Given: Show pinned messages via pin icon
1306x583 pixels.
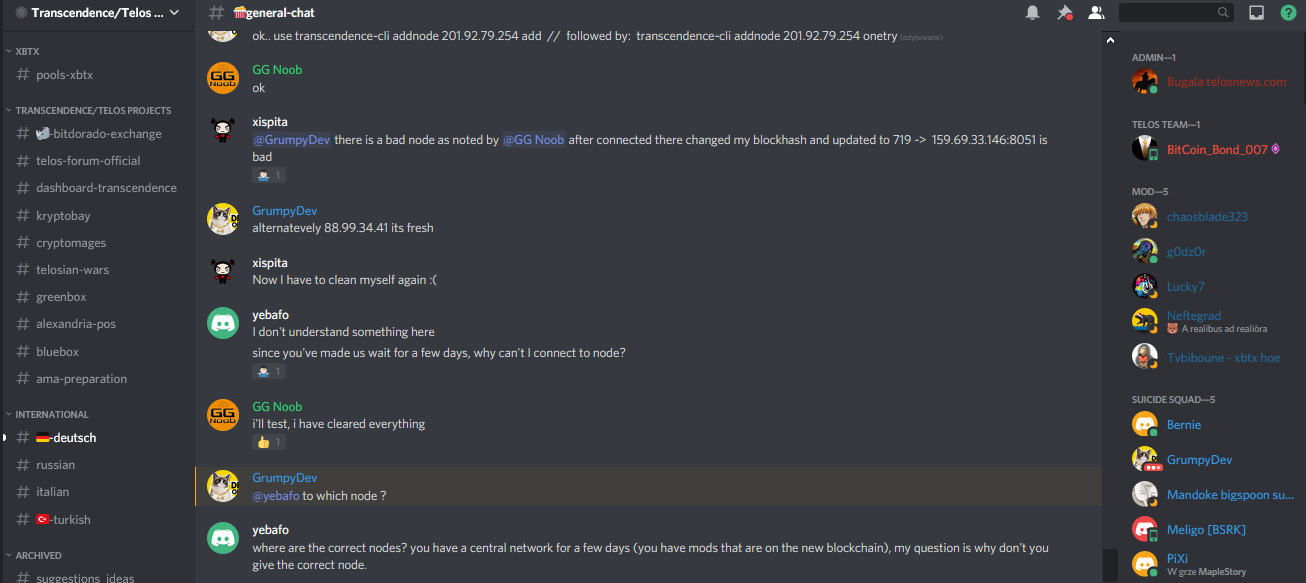Looking at the screenshot, I should tap(1065, 13).
